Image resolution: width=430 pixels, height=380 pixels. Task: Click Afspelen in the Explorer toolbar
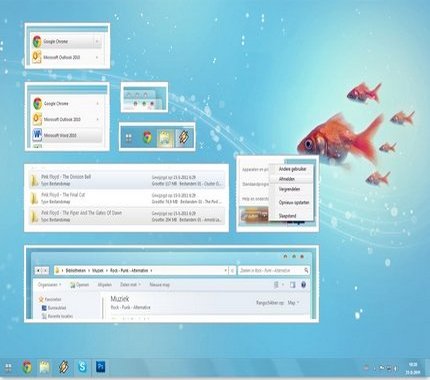[x=104, y=285]
